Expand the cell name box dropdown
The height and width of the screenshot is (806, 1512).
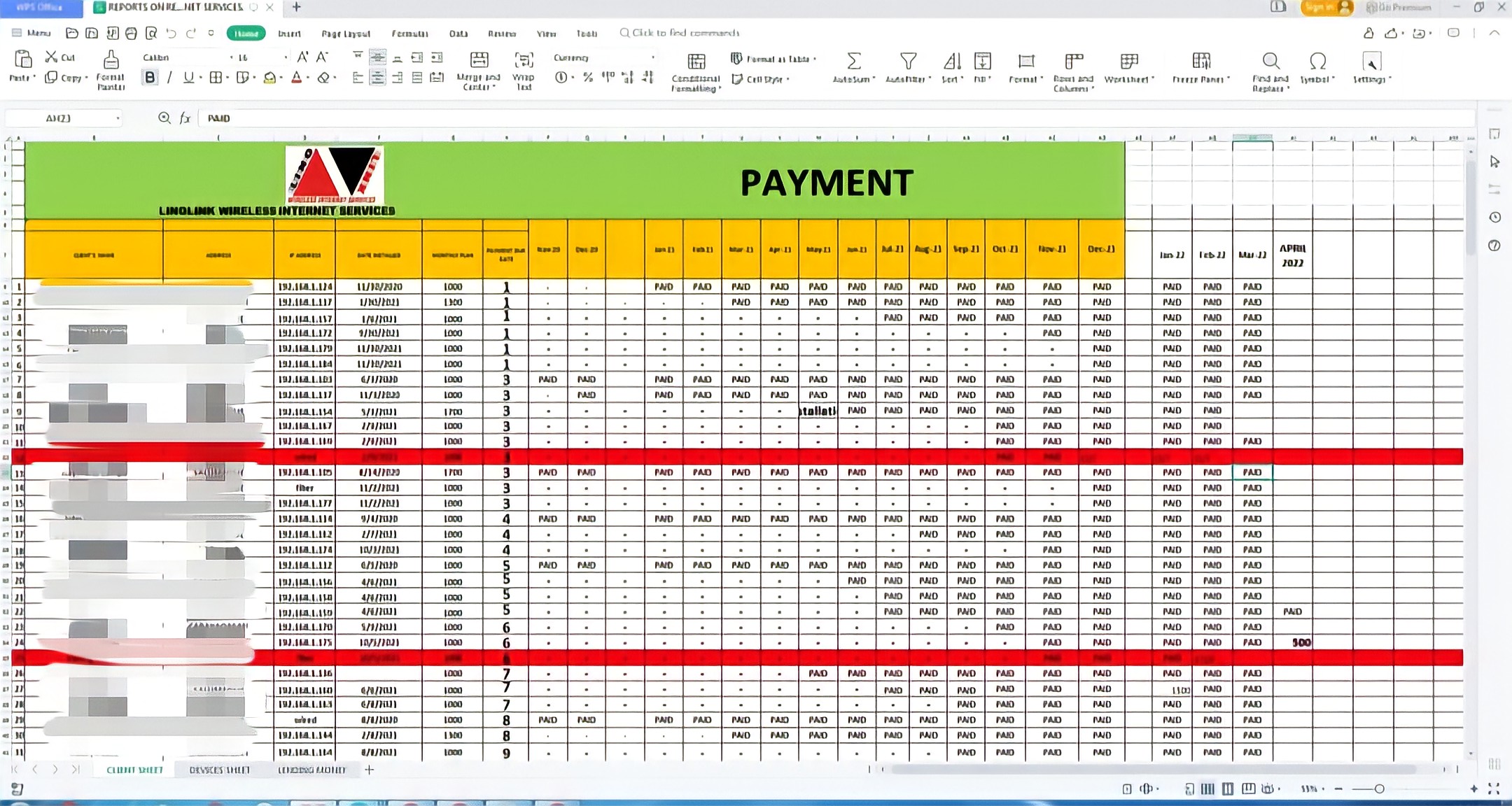click(118, 118)
